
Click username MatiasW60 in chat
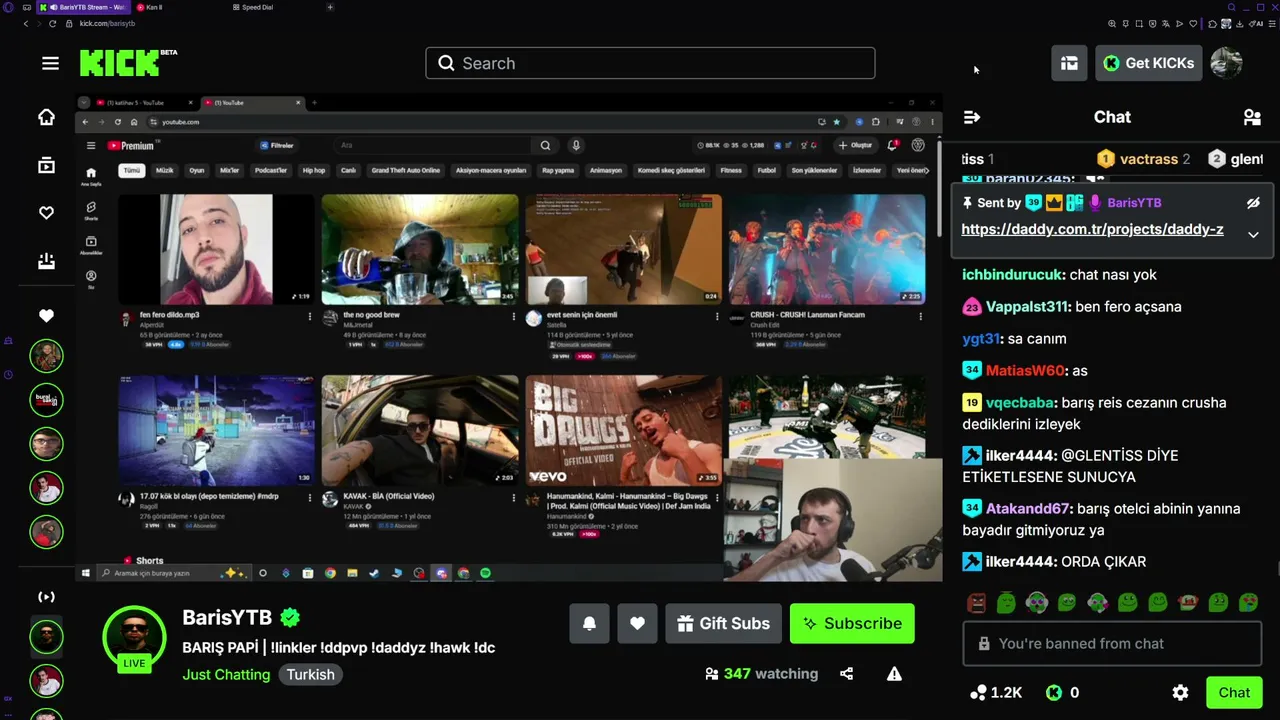pos(1025,370)
